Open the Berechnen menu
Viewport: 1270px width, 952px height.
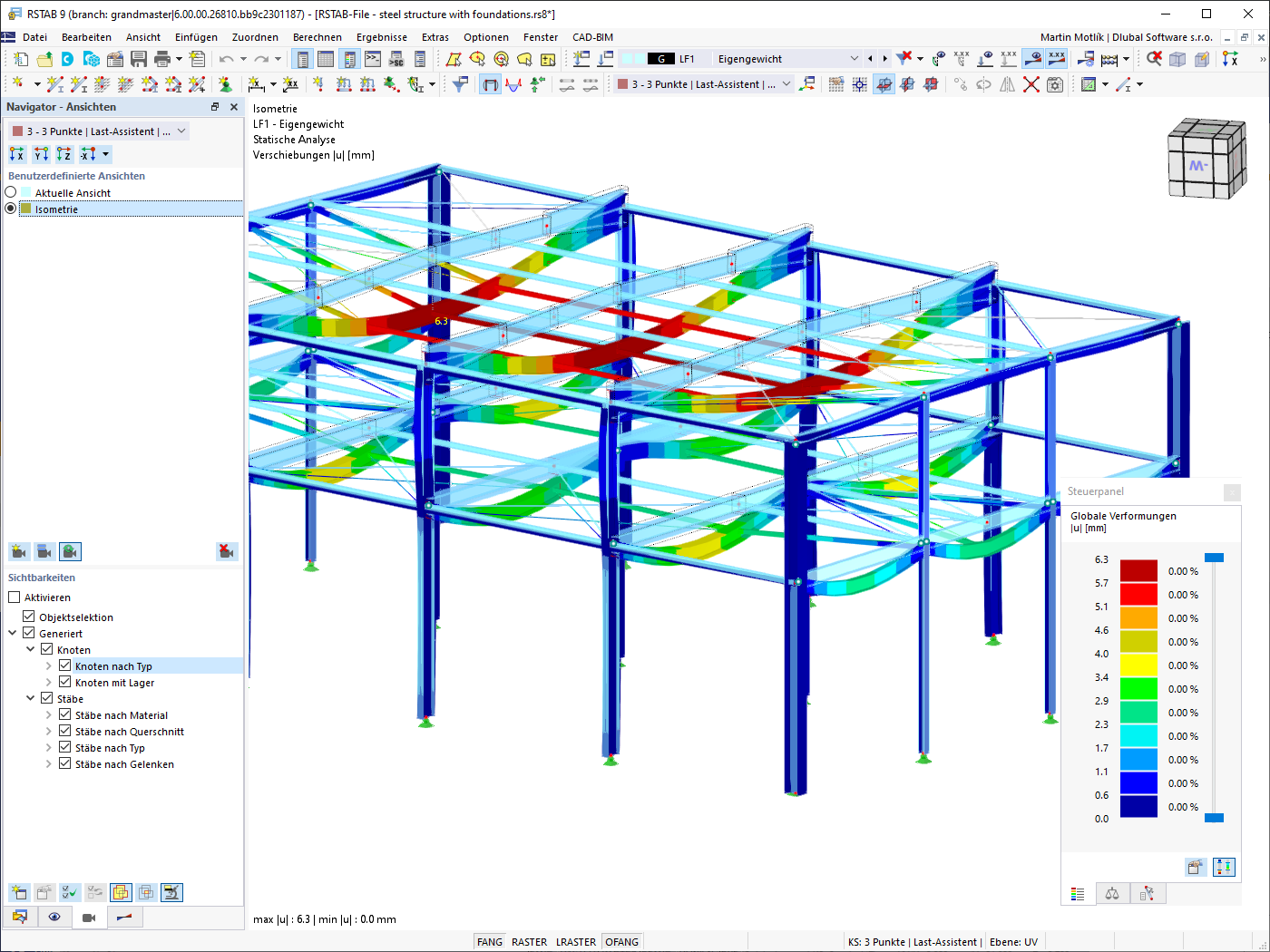click(317, 37)
